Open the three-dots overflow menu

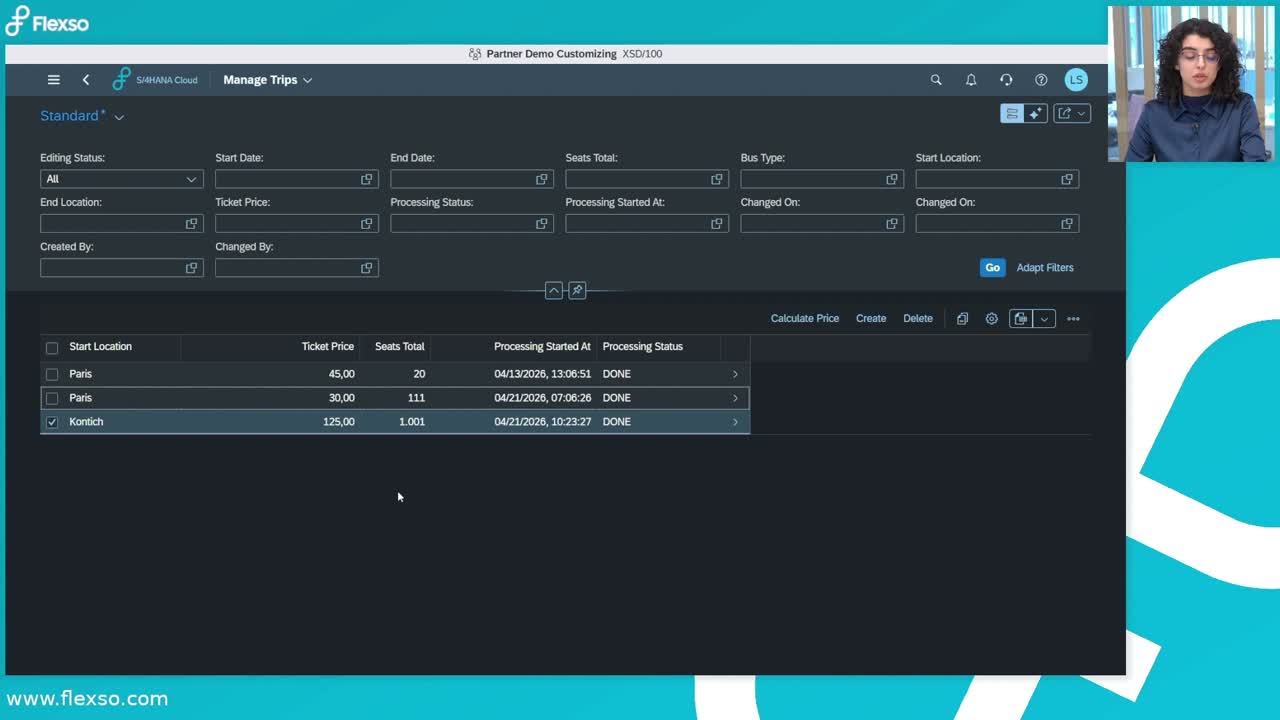coord(1073,319)
